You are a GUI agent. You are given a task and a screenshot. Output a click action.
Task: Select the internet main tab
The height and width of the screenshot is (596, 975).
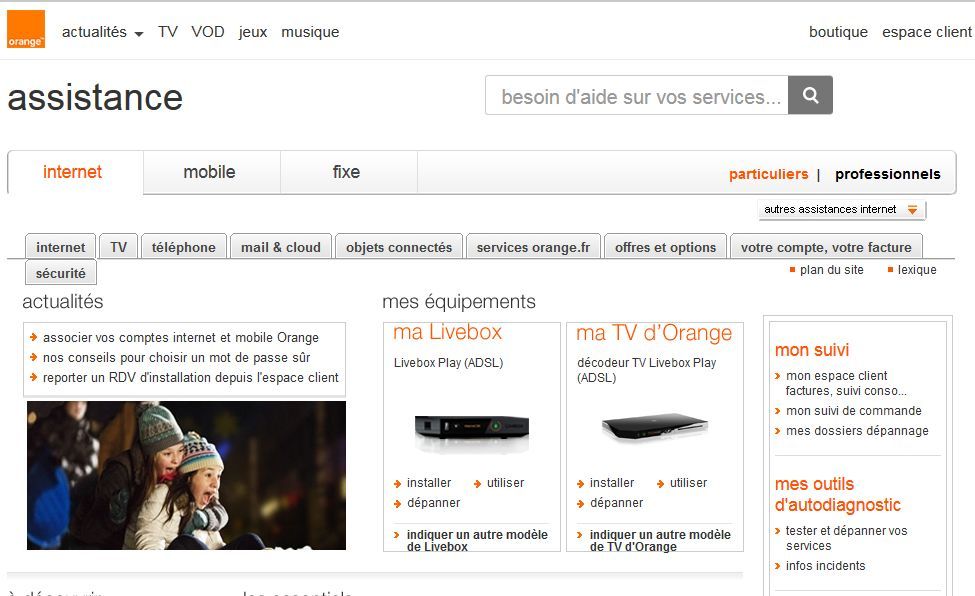[75, 172]
